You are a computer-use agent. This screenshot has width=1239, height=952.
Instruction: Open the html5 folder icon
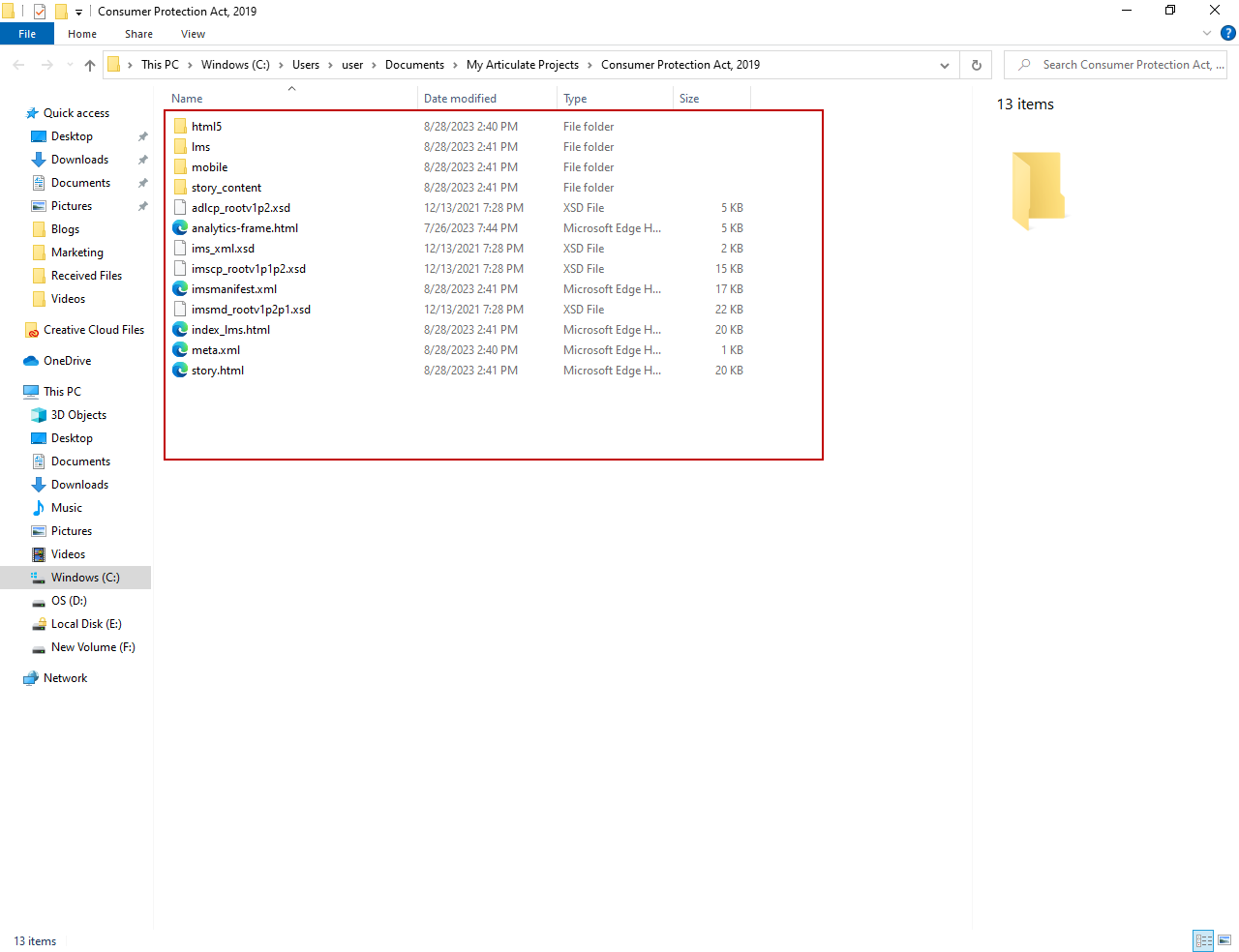coord(180,127)
